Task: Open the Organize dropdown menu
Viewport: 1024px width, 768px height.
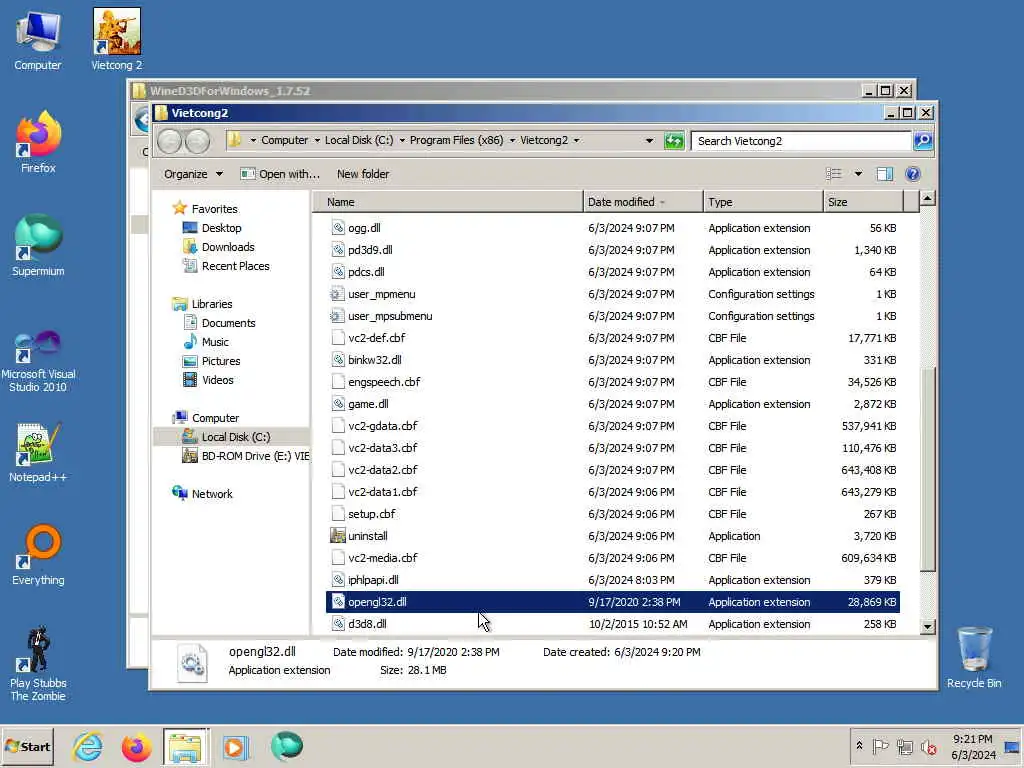Action: click(x=193, y=174)
